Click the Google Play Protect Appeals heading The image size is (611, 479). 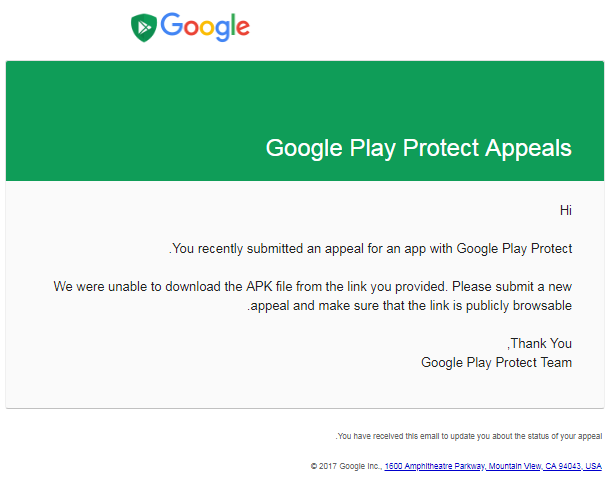pos(419,148)
